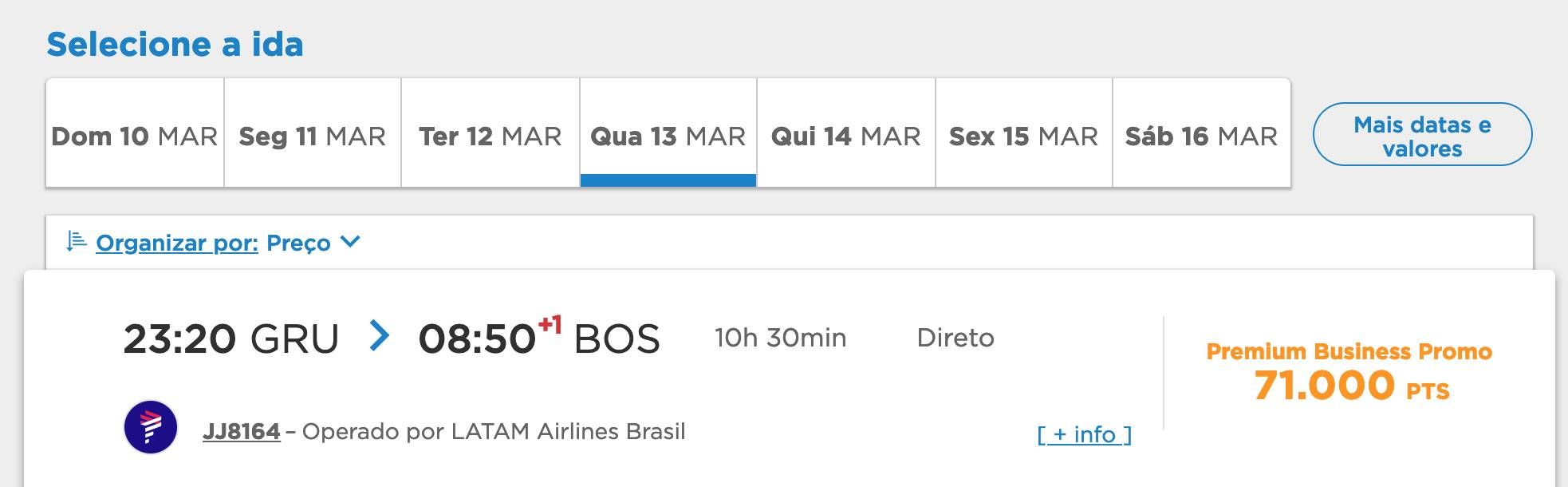Image resolution: width=1568 pixels, height=487 pixels.
Task: Select the Seg 11 MAR date tab
Action: (x=313, y=133)
